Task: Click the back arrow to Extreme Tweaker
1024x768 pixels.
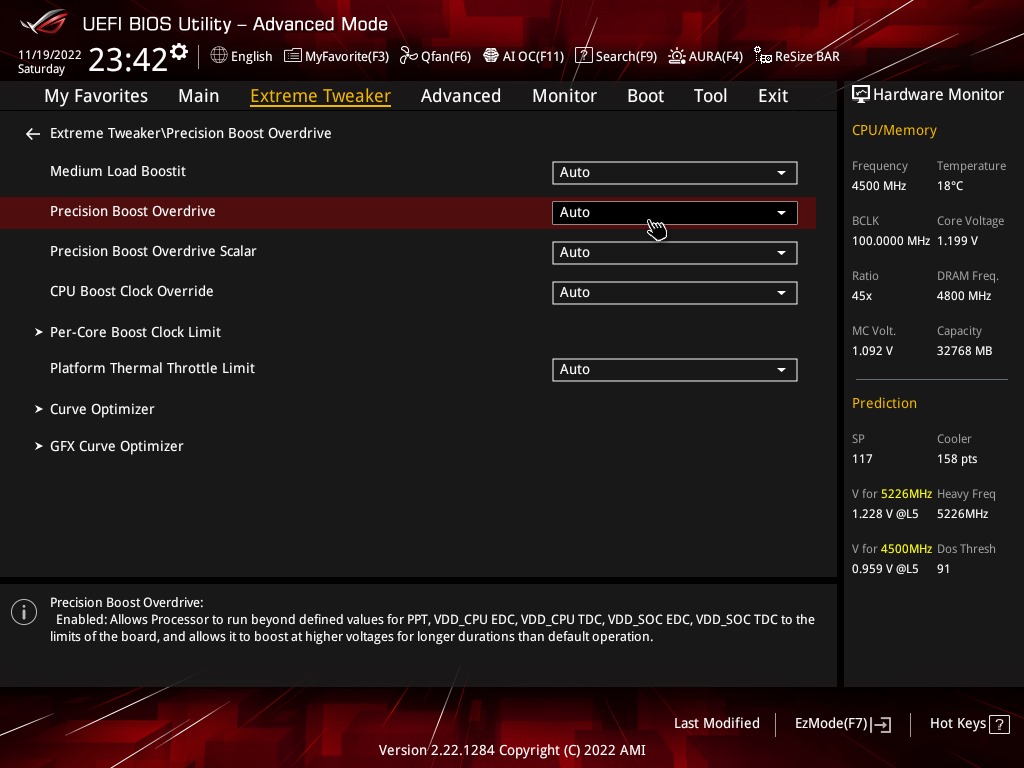Action: click(33, 134)
